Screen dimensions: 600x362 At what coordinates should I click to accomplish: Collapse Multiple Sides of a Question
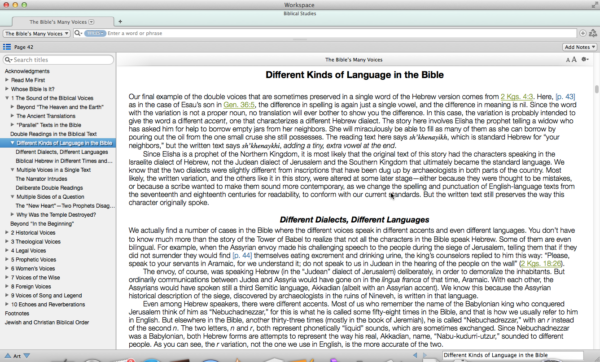click(12, 196)
